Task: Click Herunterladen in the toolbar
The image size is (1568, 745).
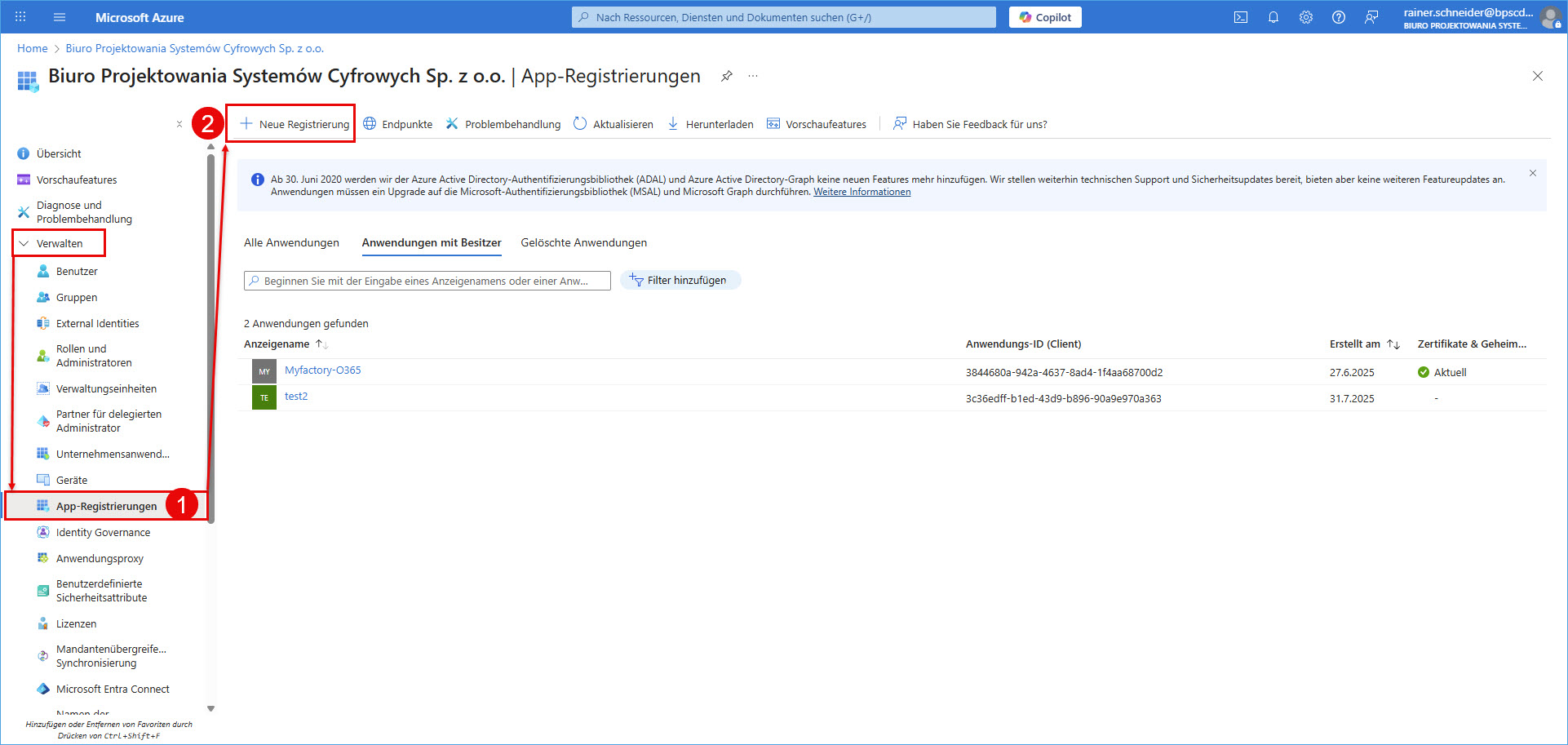Action: tap(711, 124)
